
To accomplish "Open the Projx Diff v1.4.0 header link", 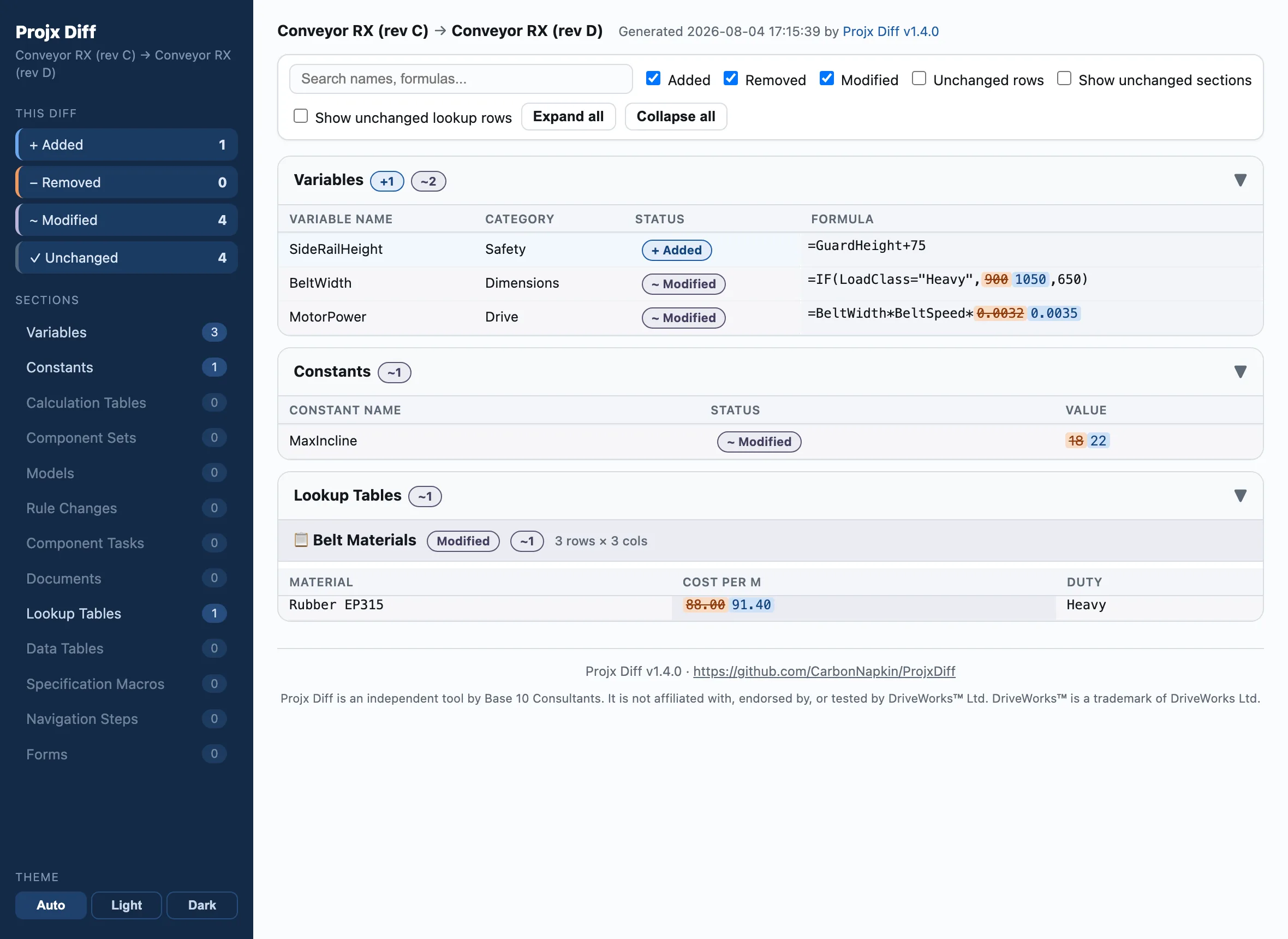I will pyautogui.click(x=890, y=31).
